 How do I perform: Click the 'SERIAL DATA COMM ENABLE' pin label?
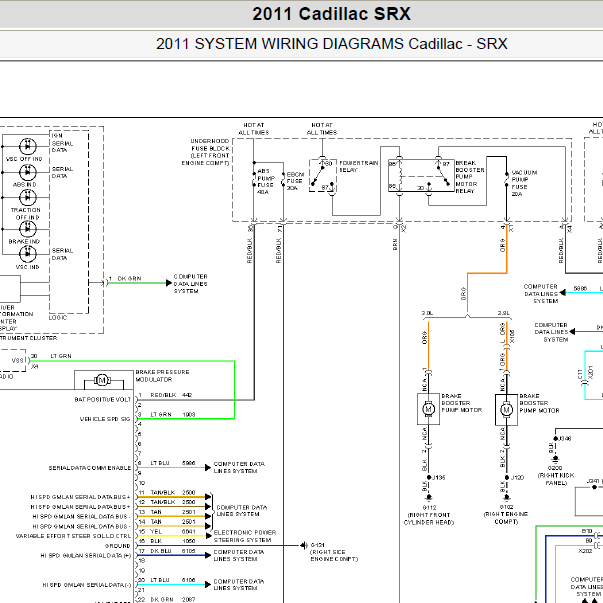pos(90,468)
